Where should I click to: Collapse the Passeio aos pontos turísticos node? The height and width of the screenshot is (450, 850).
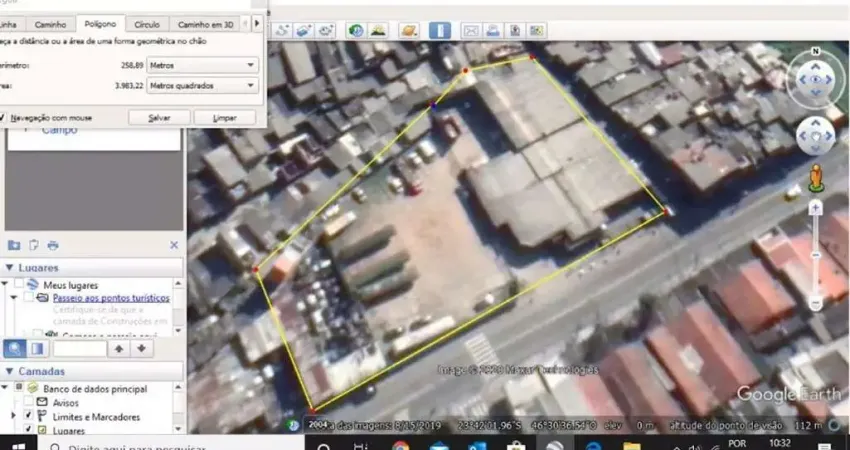pyautogui.click(x=13, y=298)
